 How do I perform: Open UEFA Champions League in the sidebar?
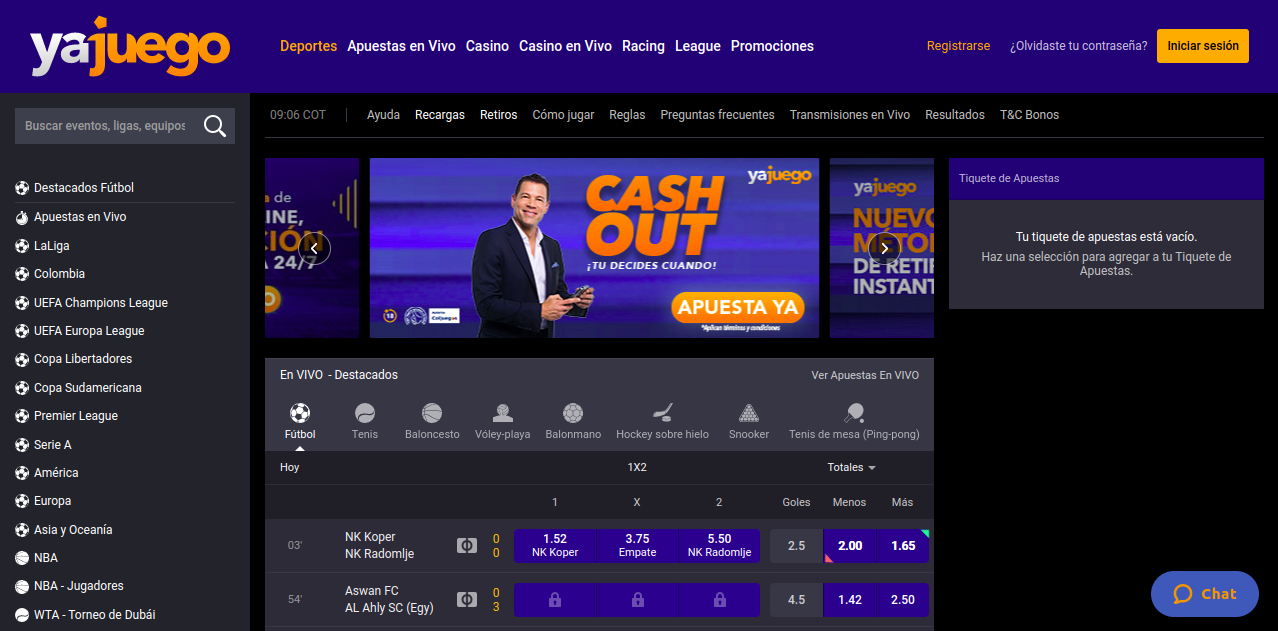point(101,302)
